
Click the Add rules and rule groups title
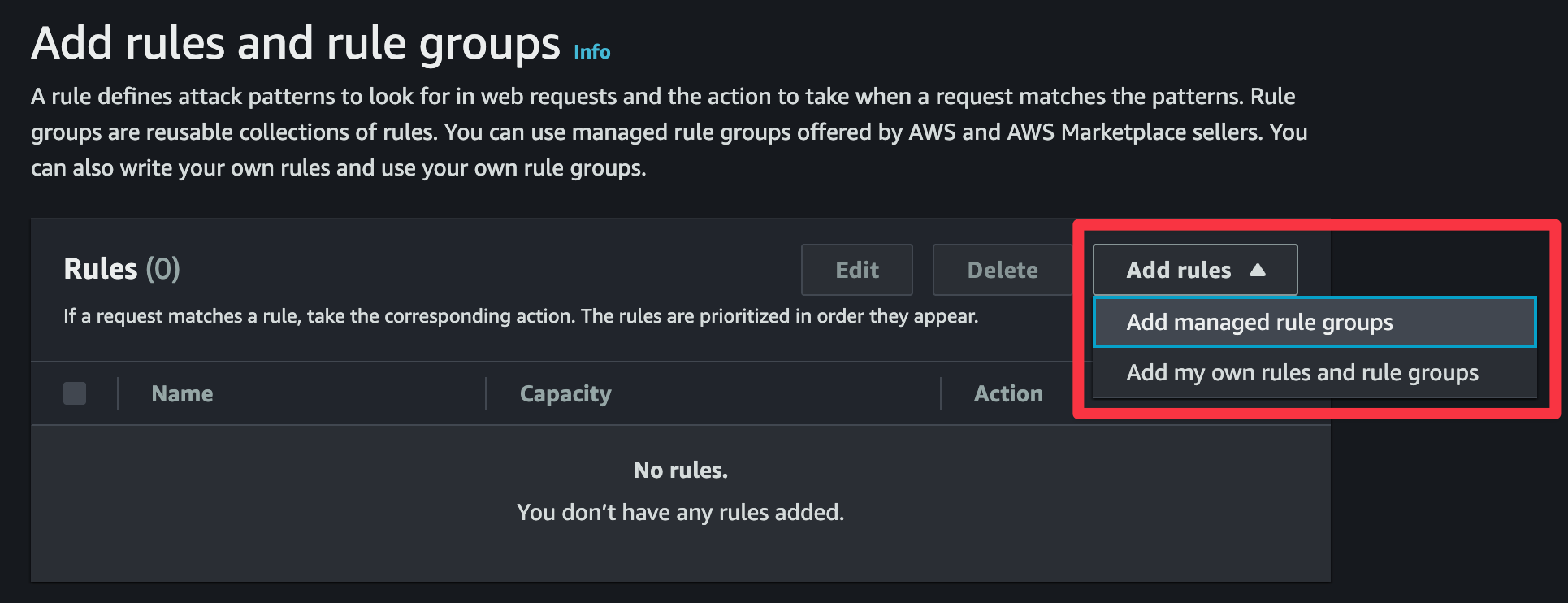pyautogui.click(x=296, y=44)
